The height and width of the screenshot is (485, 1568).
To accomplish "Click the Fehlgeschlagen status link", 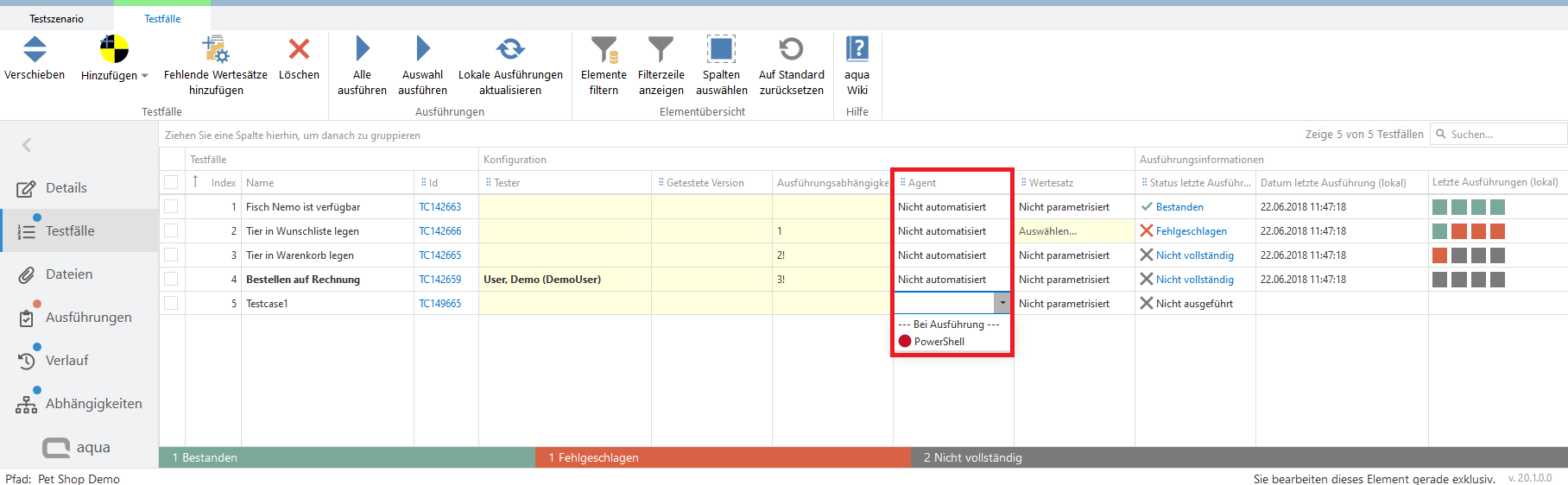I will point(1191,231).
